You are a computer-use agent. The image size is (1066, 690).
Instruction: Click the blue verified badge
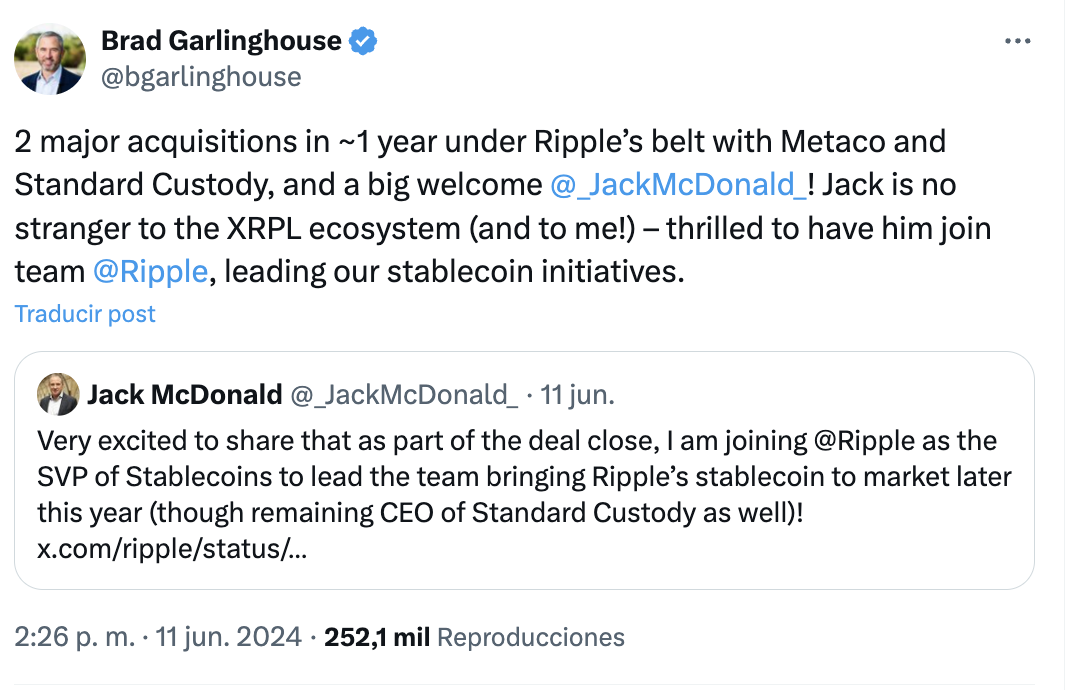362,41
